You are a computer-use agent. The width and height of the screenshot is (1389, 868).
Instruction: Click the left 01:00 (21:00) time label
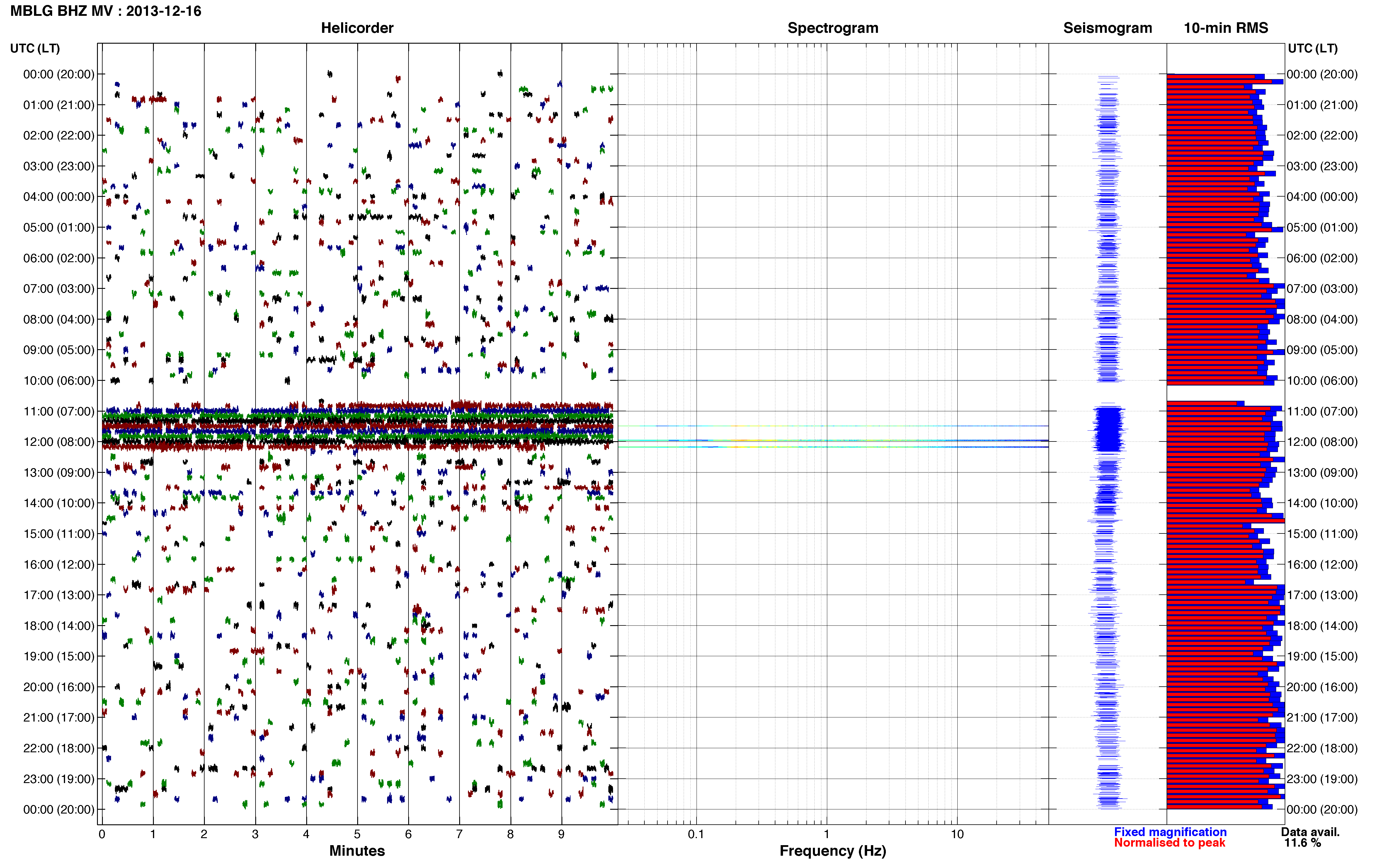point(59,105)
